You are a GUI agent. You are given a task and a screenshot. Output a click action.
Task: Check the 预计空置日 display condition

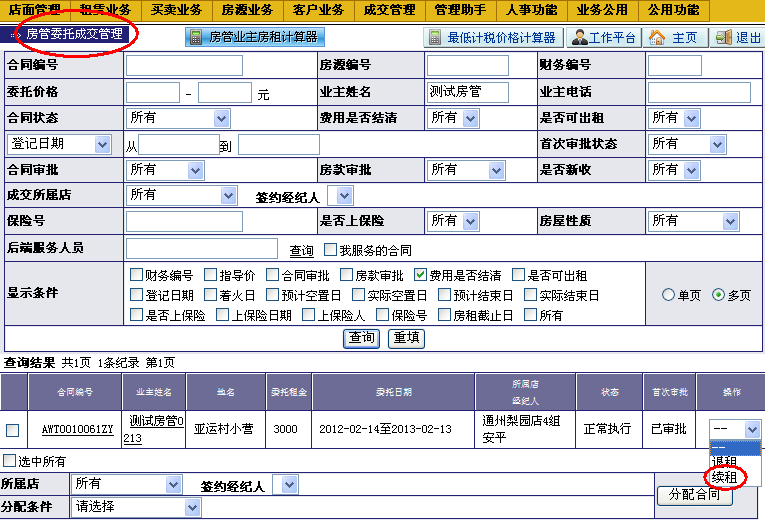[272, 295]
